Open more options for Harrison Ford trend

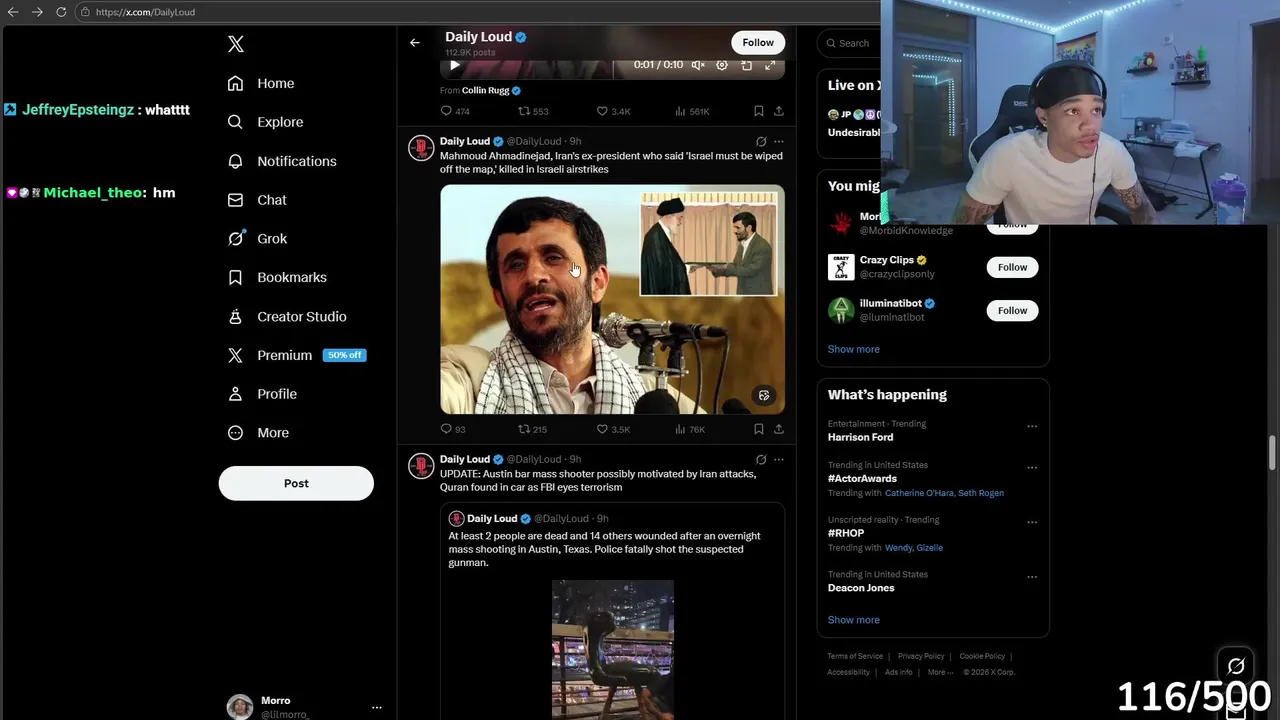1032,426
